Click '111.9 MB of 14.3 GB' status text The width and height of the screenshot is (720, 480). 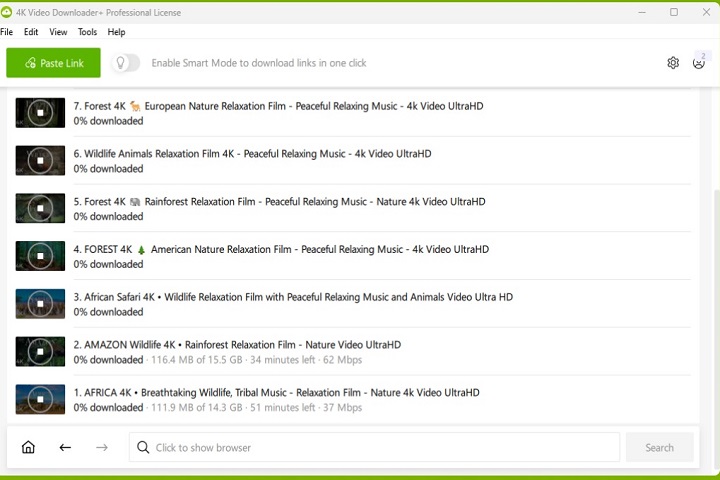click(197, 407)
